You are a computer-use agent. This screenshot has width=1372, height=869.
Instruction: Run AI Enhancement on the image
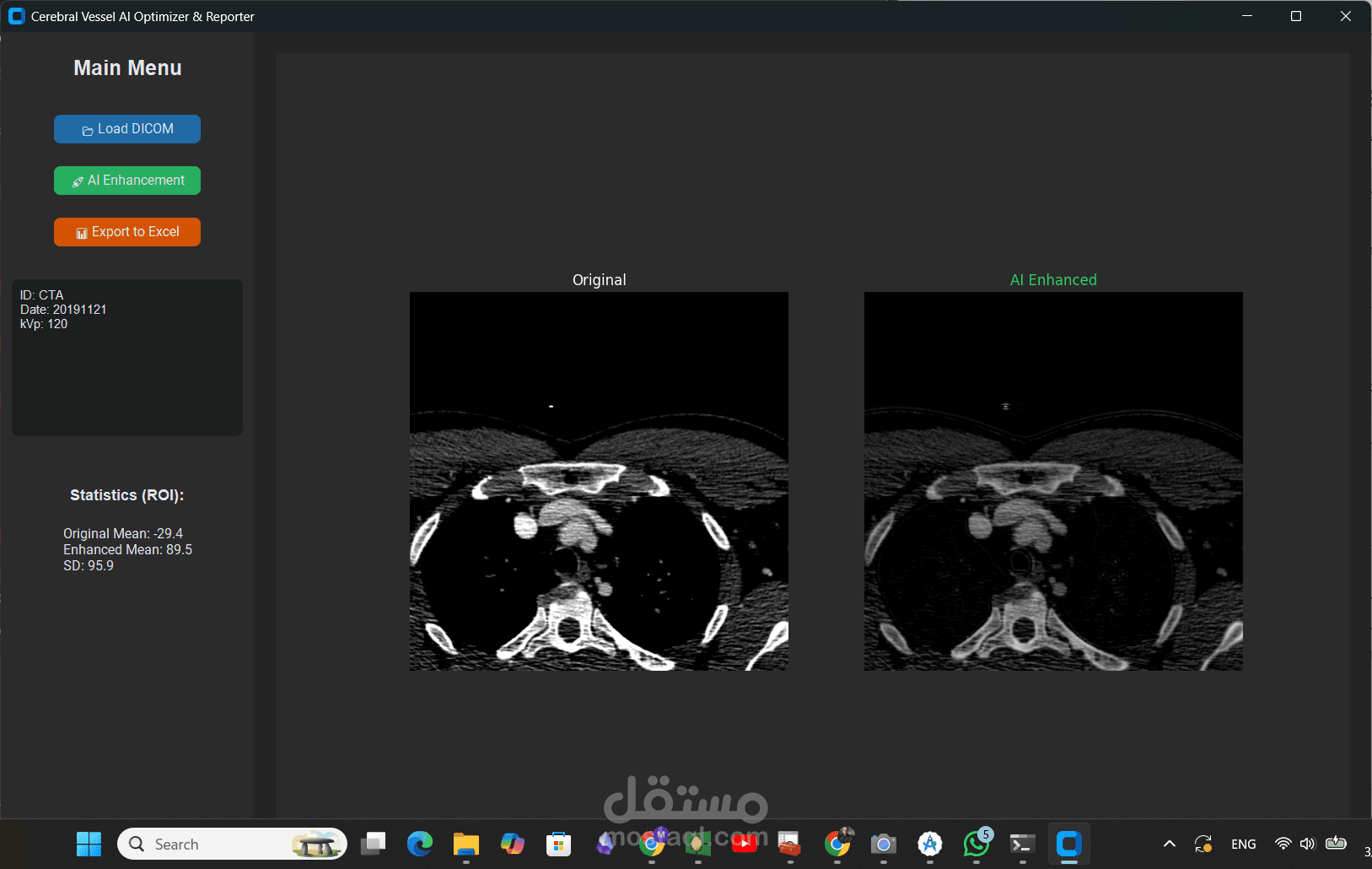[x=127, y=181]
